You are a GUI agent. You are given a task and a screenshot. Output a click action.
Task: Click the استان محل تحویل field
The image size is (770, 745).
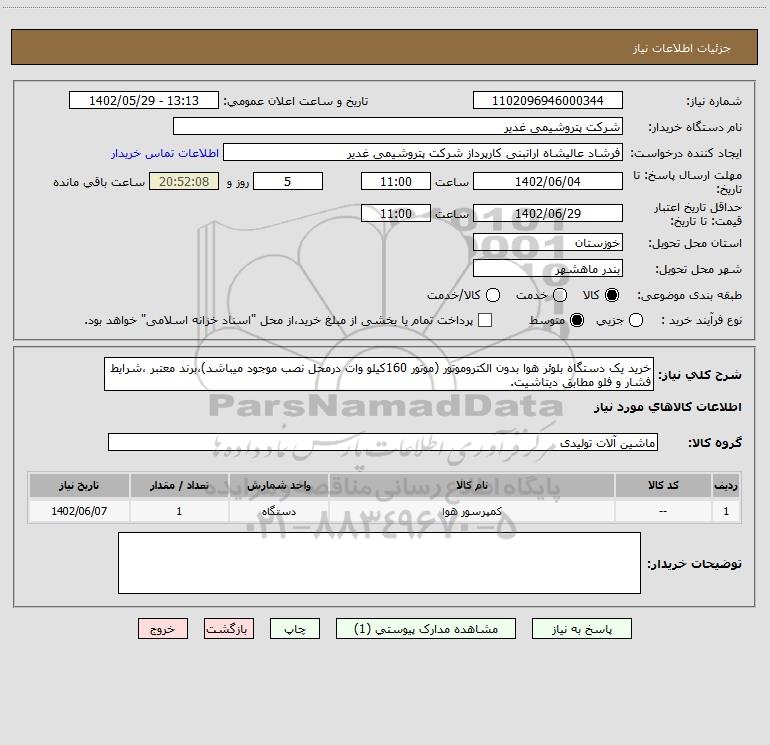[x=547, y=243]
